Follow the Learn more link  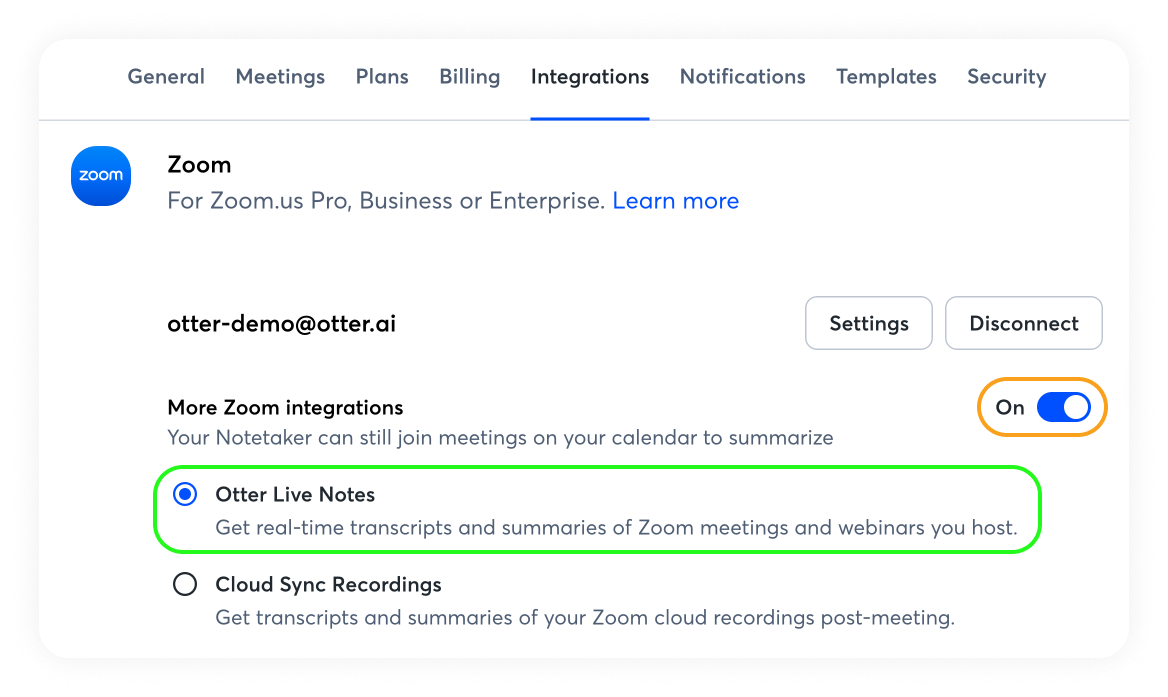coord(675,201)
